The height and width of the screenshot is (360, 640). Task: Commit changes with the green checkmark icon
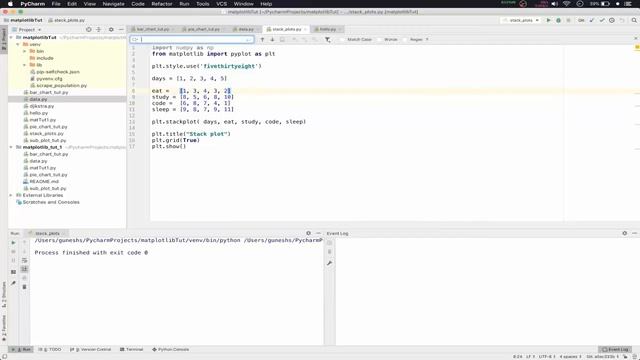pos(602,20)
